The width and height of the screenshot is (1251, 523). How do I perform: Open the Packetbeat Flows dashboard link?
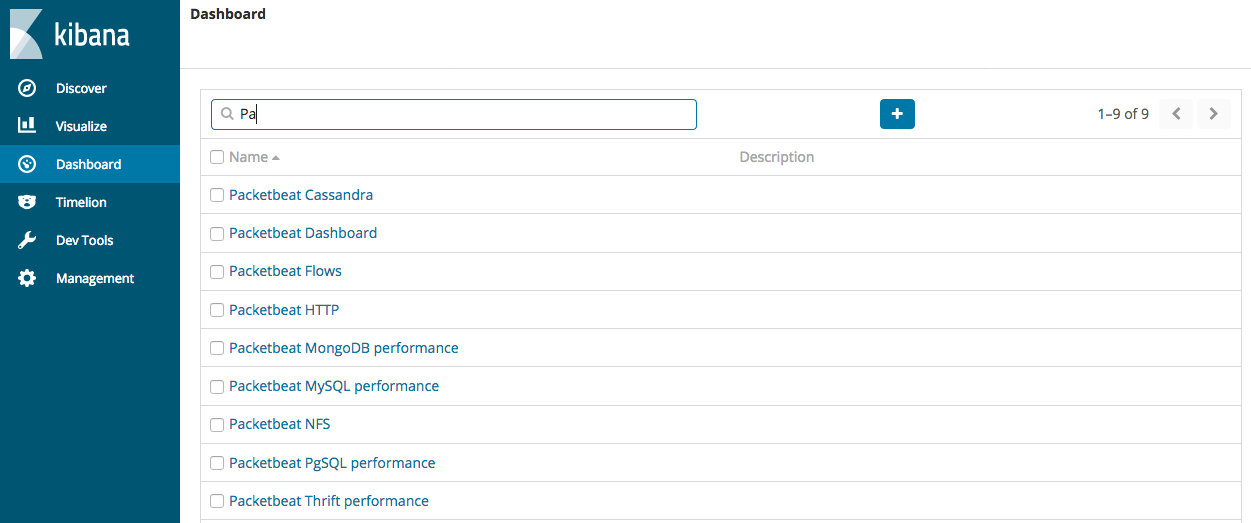pyautogui.click(x=285, y=271)
